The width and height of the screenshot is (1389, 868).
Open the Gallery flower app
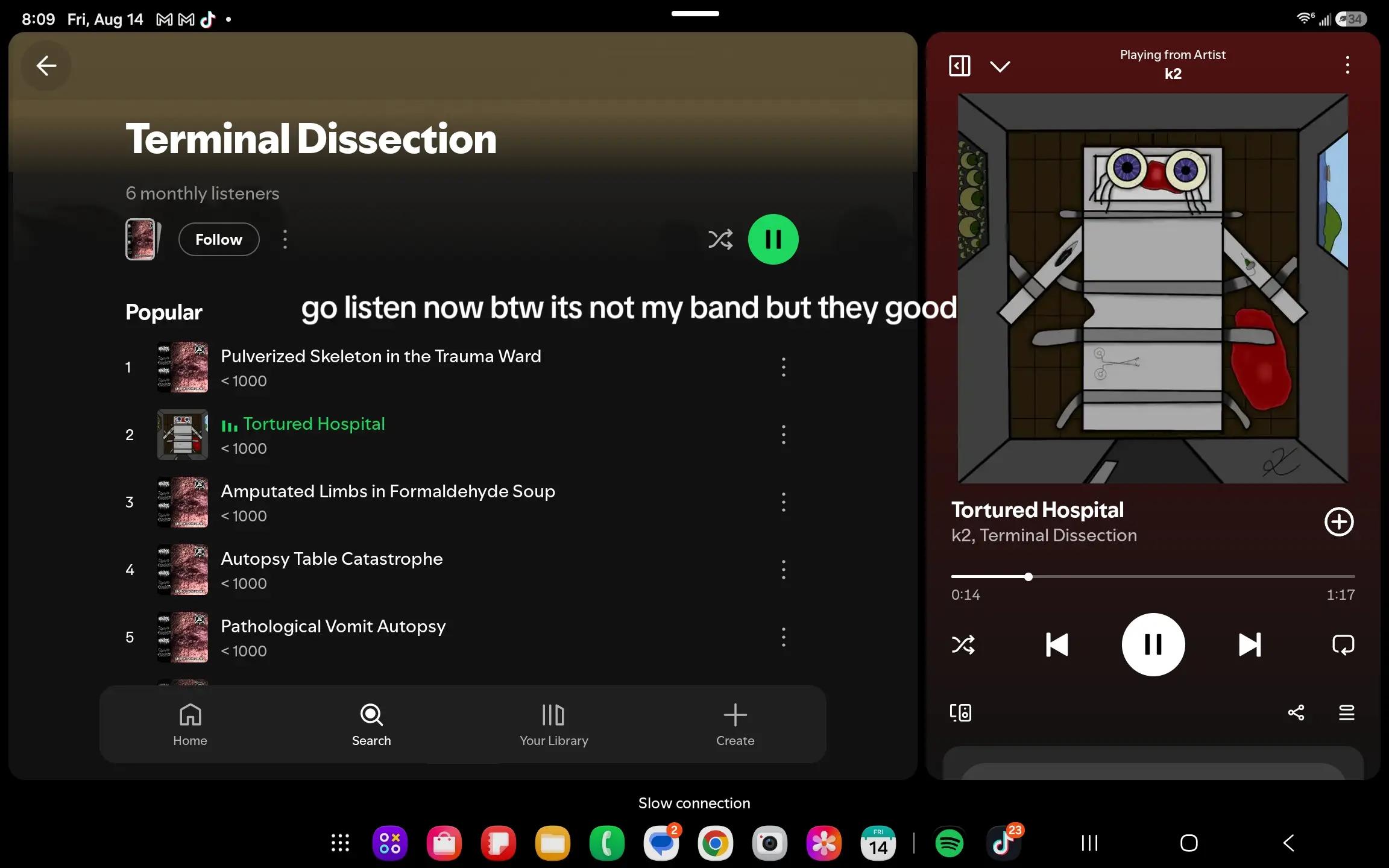coord(824,843)
